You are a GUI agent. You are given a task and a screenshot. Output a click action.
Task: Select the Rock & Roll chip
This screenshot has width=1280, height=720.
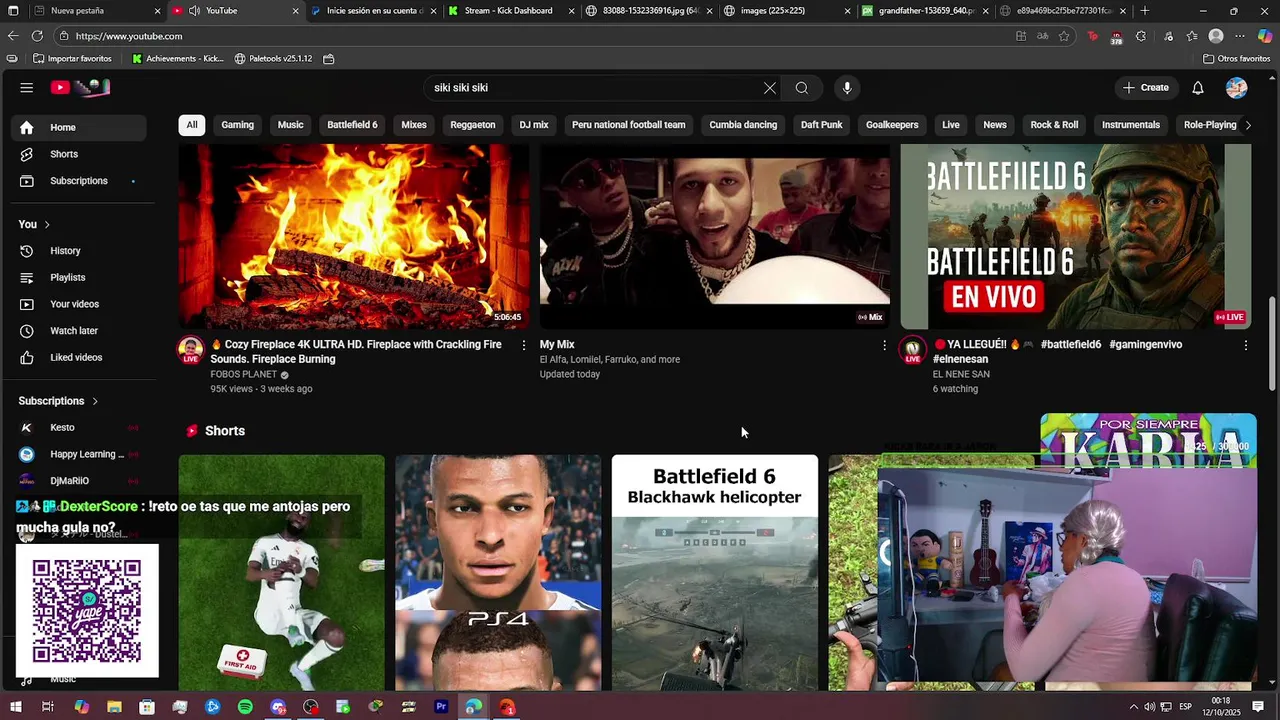point(1054,125)
